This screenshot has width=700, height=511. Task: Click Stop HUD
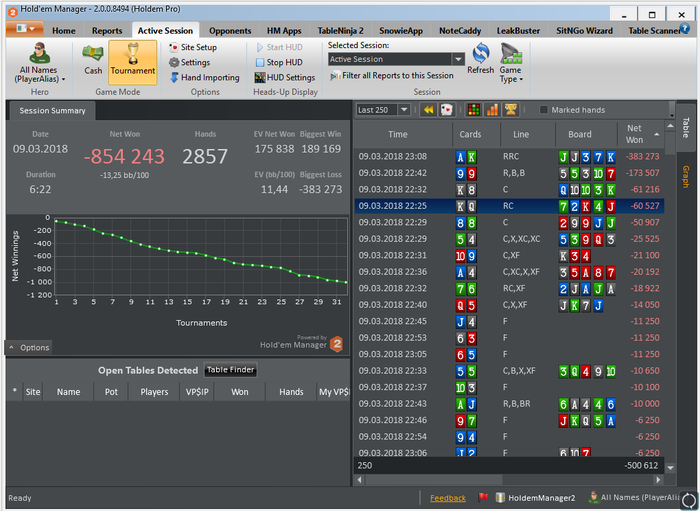point(279,62)
